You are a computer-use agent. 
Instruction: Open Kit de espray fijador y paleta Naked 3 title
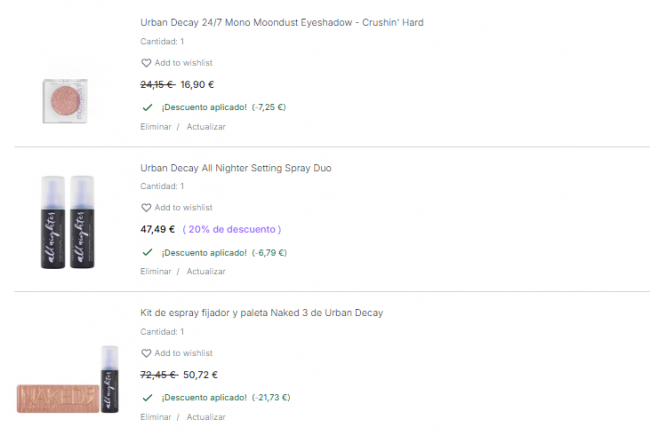point(261,313)
